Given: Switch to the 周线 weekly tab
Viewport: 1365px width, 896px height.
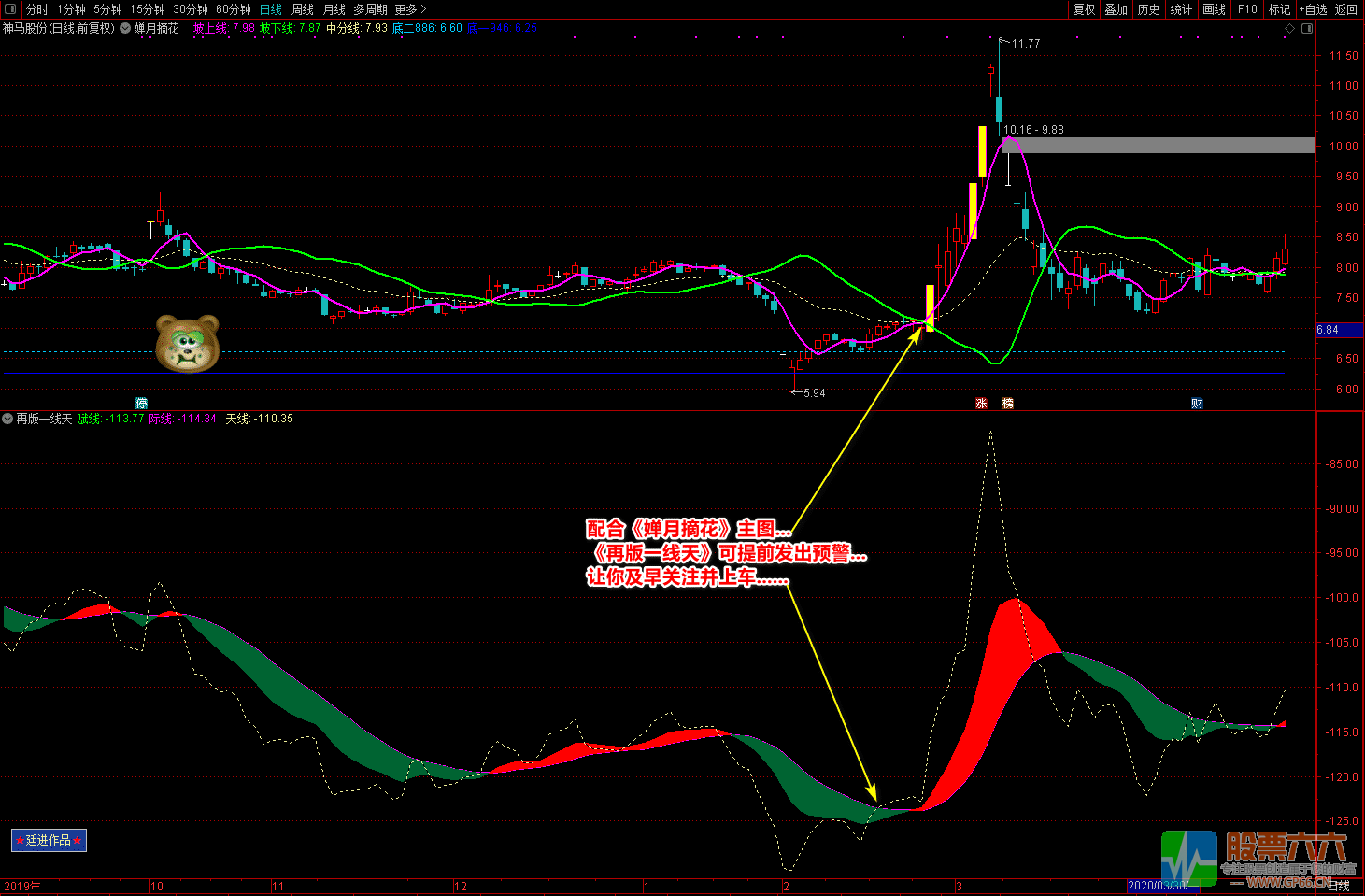Looking at the screenshot, I should [303, 9].
